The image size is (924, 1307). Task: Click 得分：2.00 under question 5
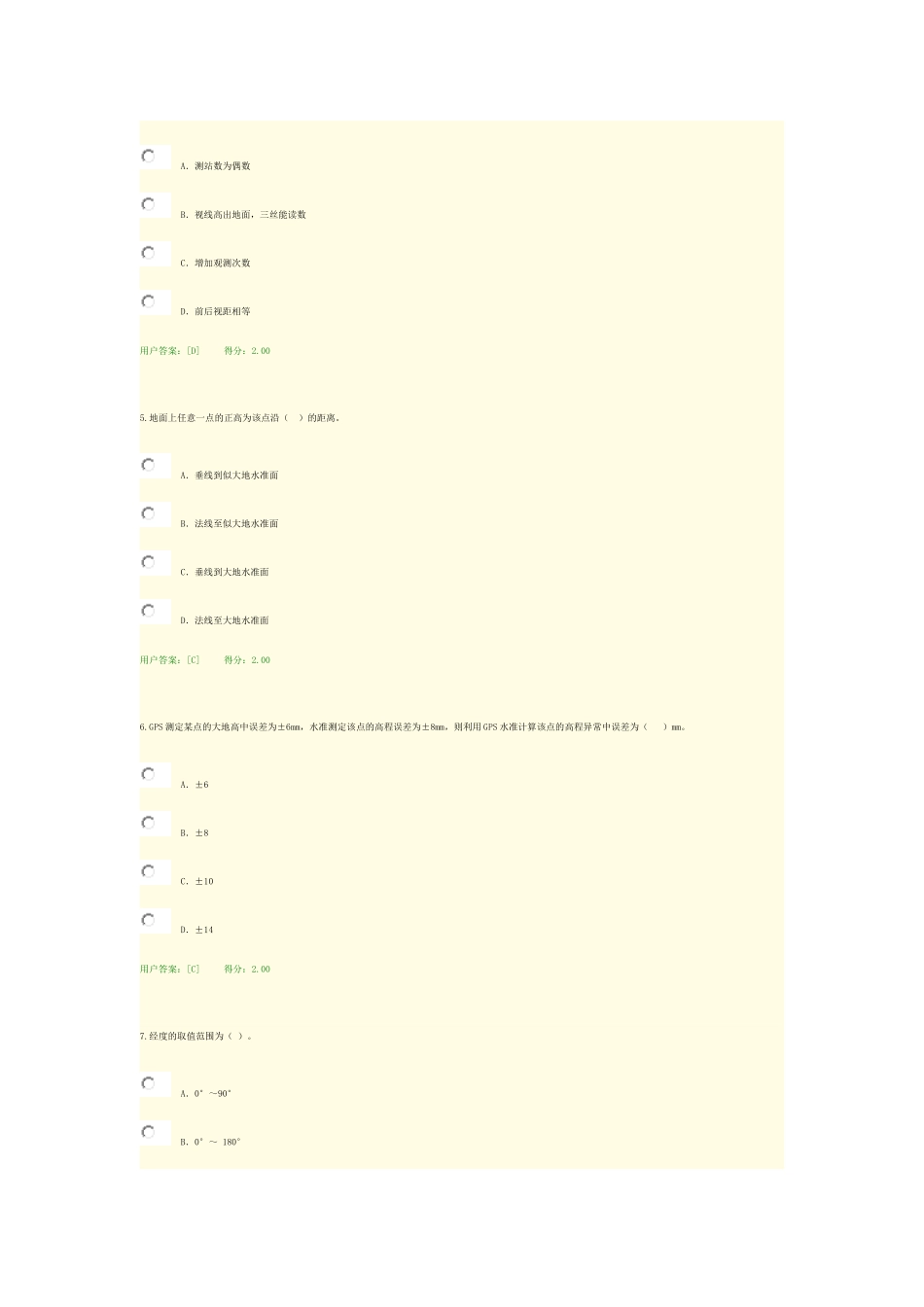247,660
